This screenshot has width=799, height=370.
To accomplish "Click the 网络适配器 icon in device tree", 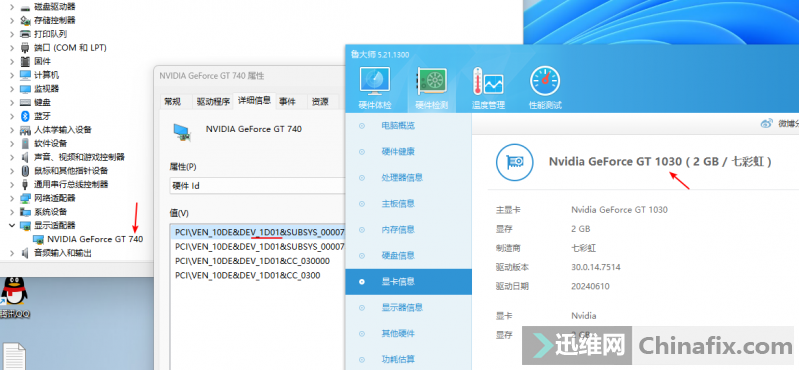I will tap(25, 198).
